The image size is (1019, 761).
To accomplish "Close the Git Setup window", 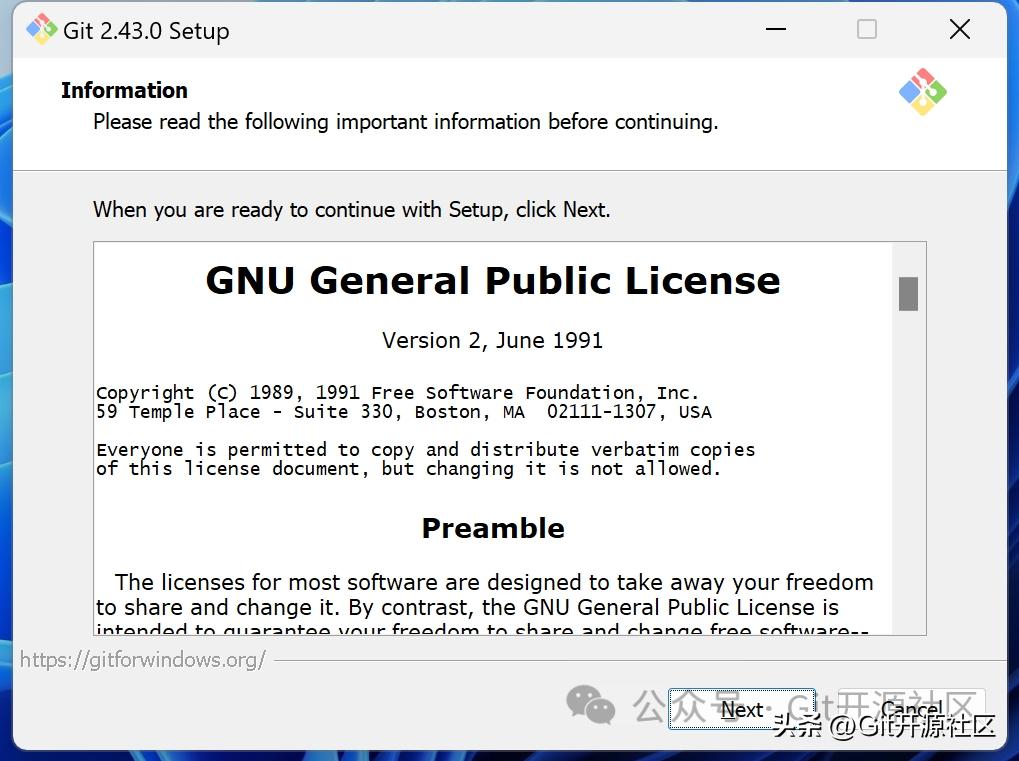I will [959, 30].
